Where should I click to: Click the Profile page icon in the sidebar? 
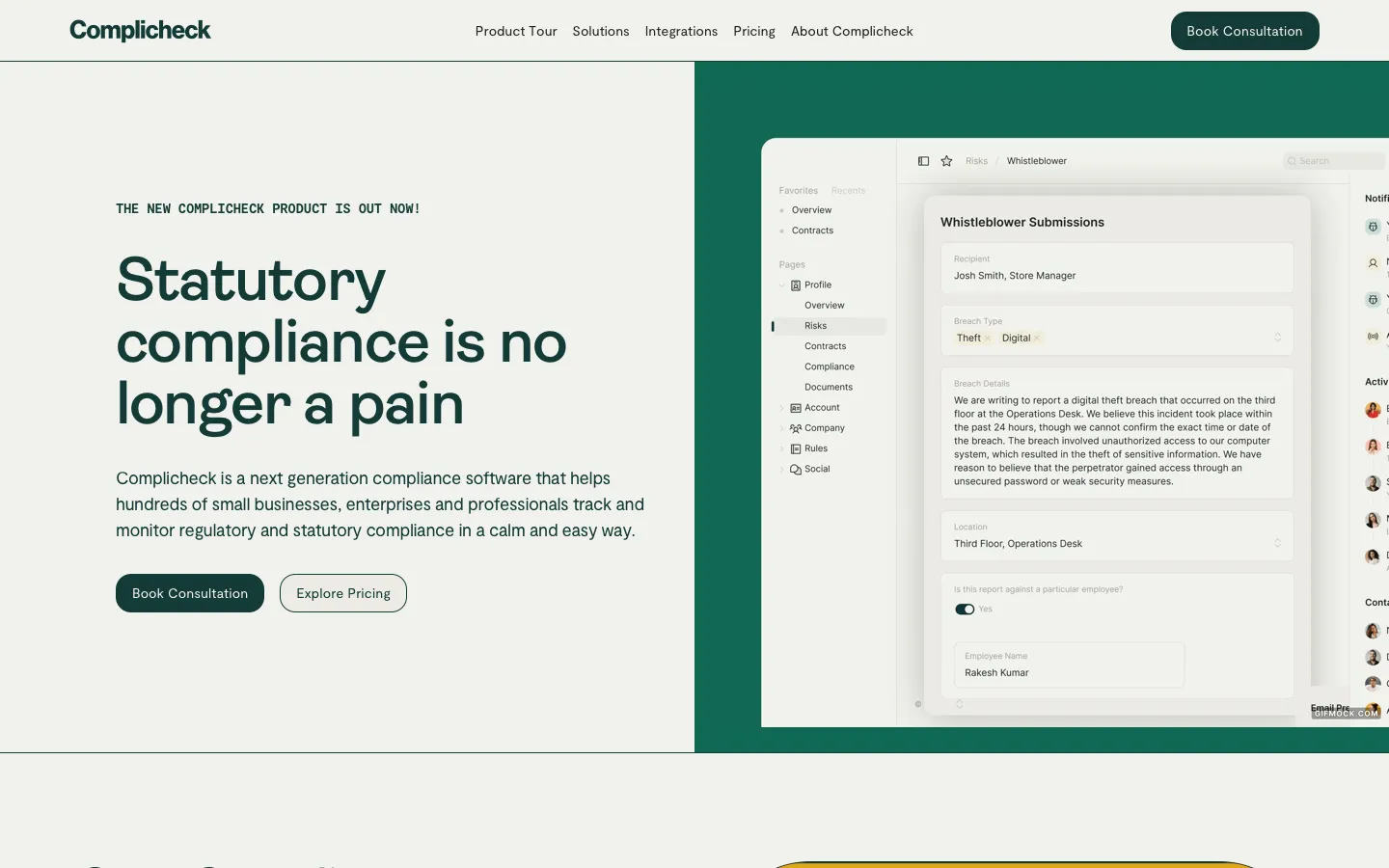pyautogui.click(x=796, y=285)
